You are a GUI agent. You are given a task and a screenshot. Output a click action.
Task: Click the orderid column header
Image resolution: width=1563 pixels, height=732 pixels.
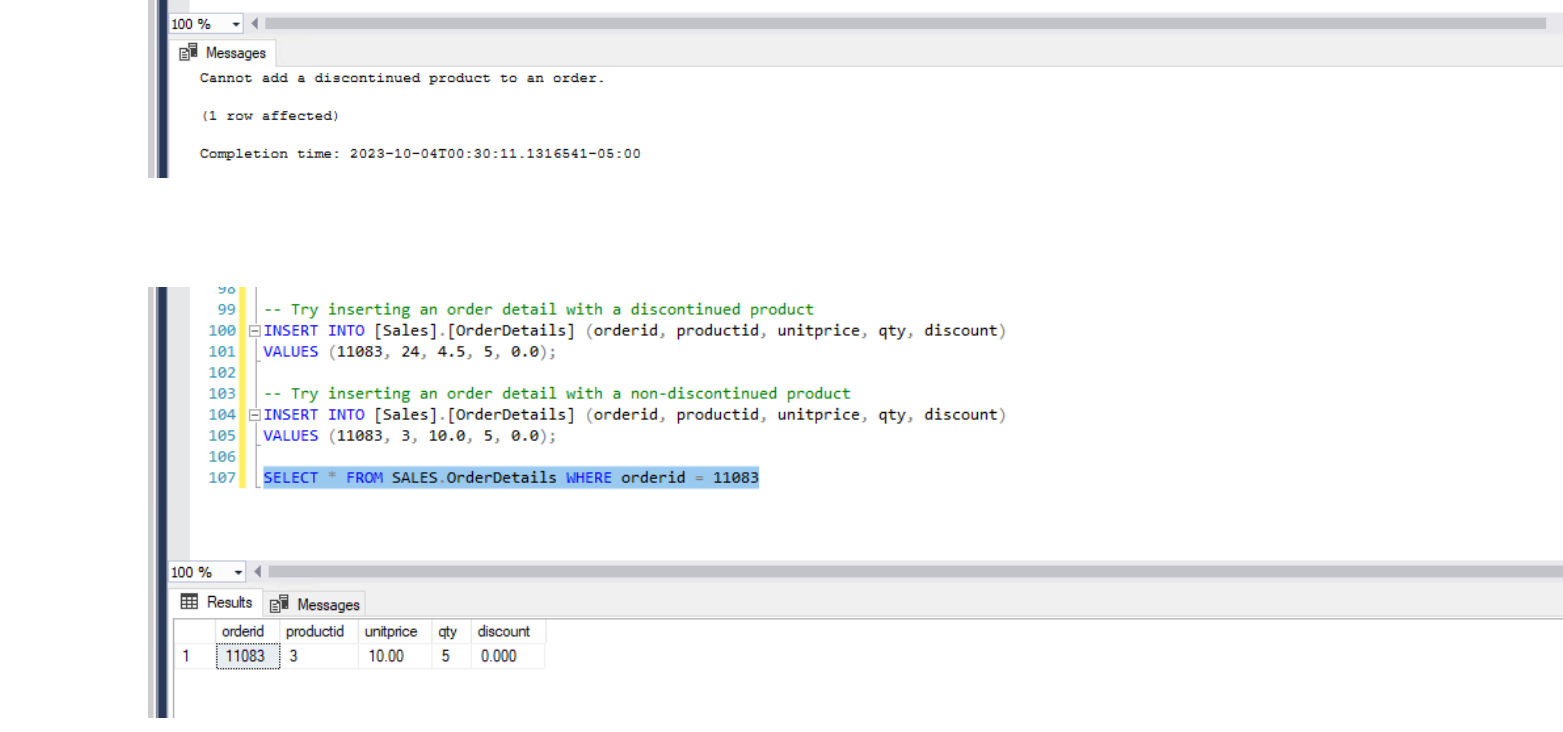coord(242,631)
